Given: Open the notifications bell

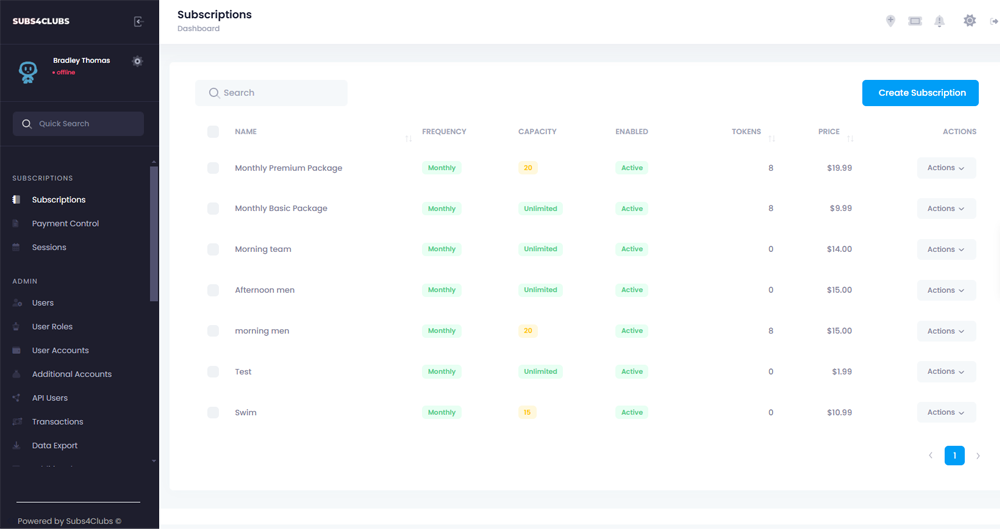Looking at the screenshot, I should 939,21.
